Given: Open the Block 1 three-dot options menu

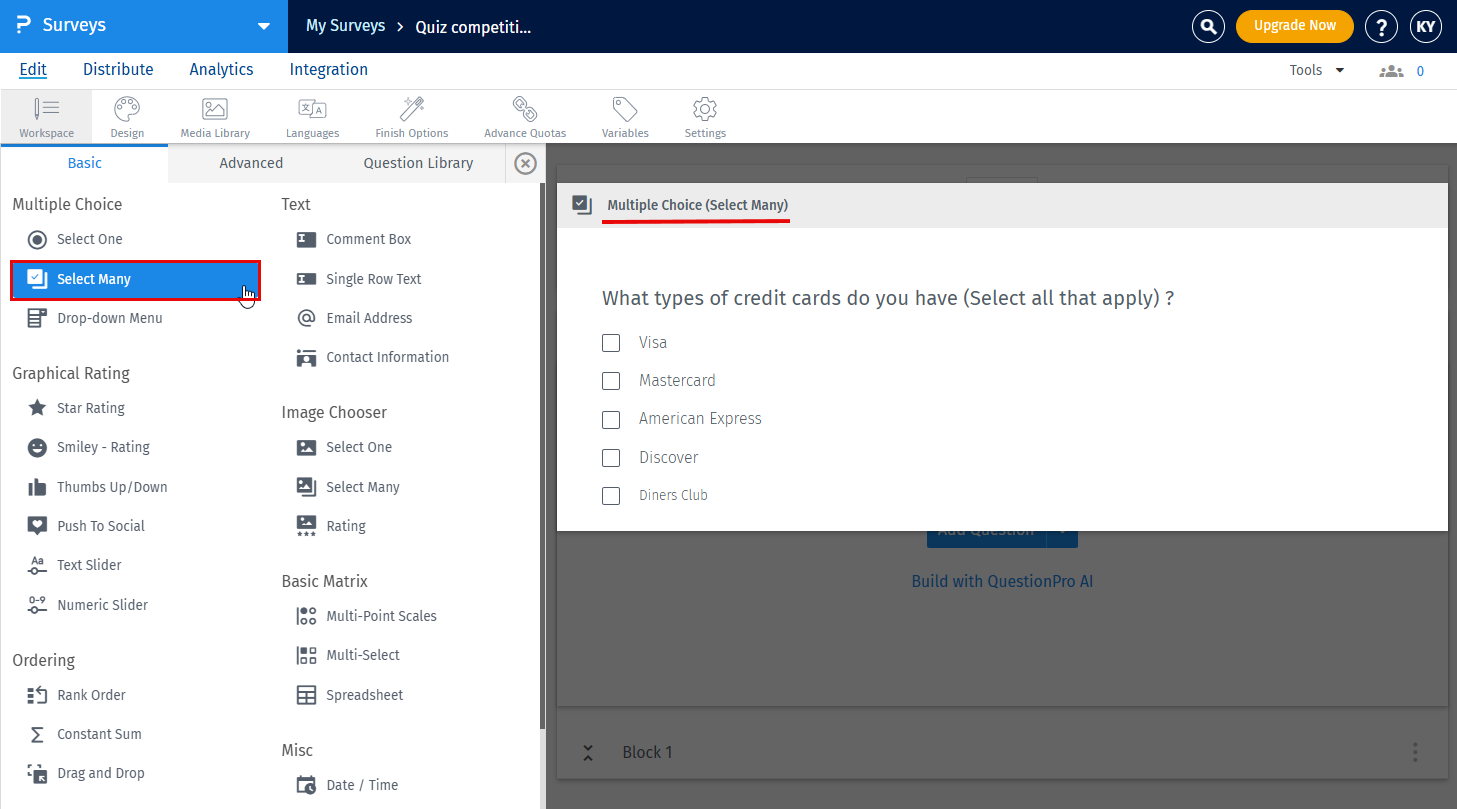Looking at the screenshot, I should (1415, 751).
